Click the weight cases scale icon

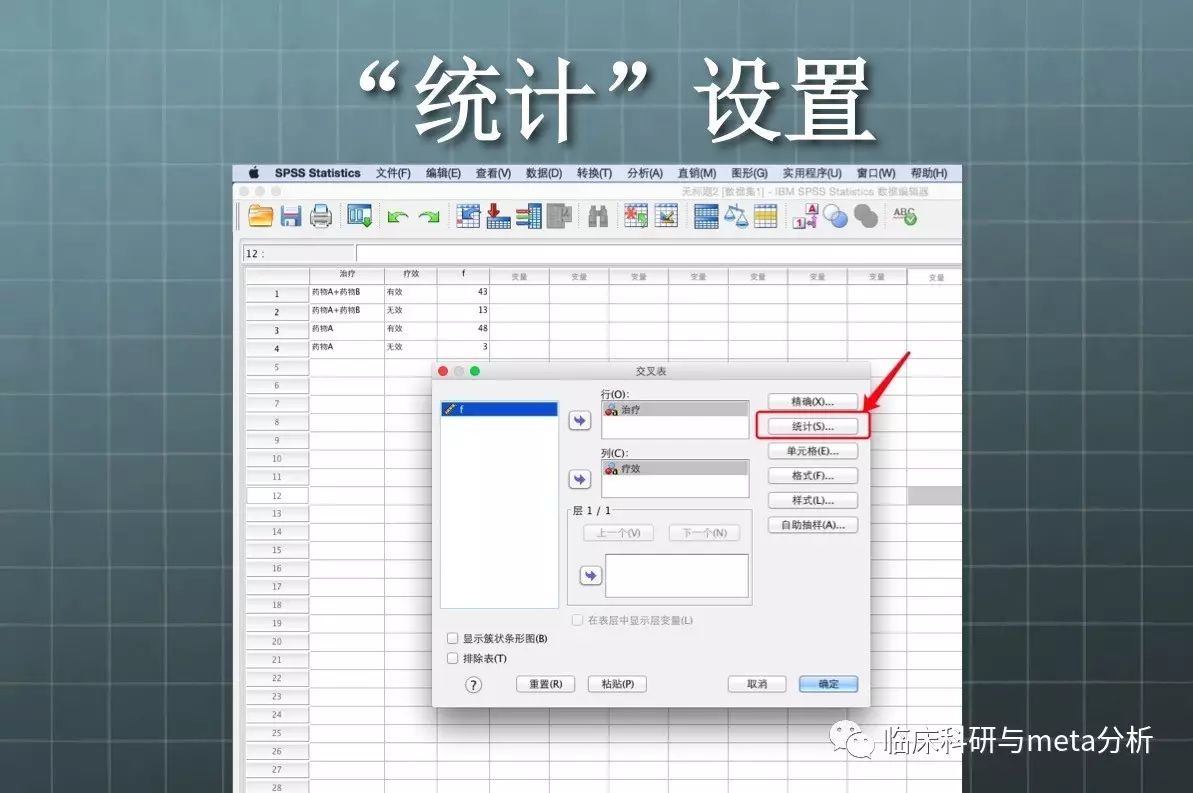pos(736,217)
